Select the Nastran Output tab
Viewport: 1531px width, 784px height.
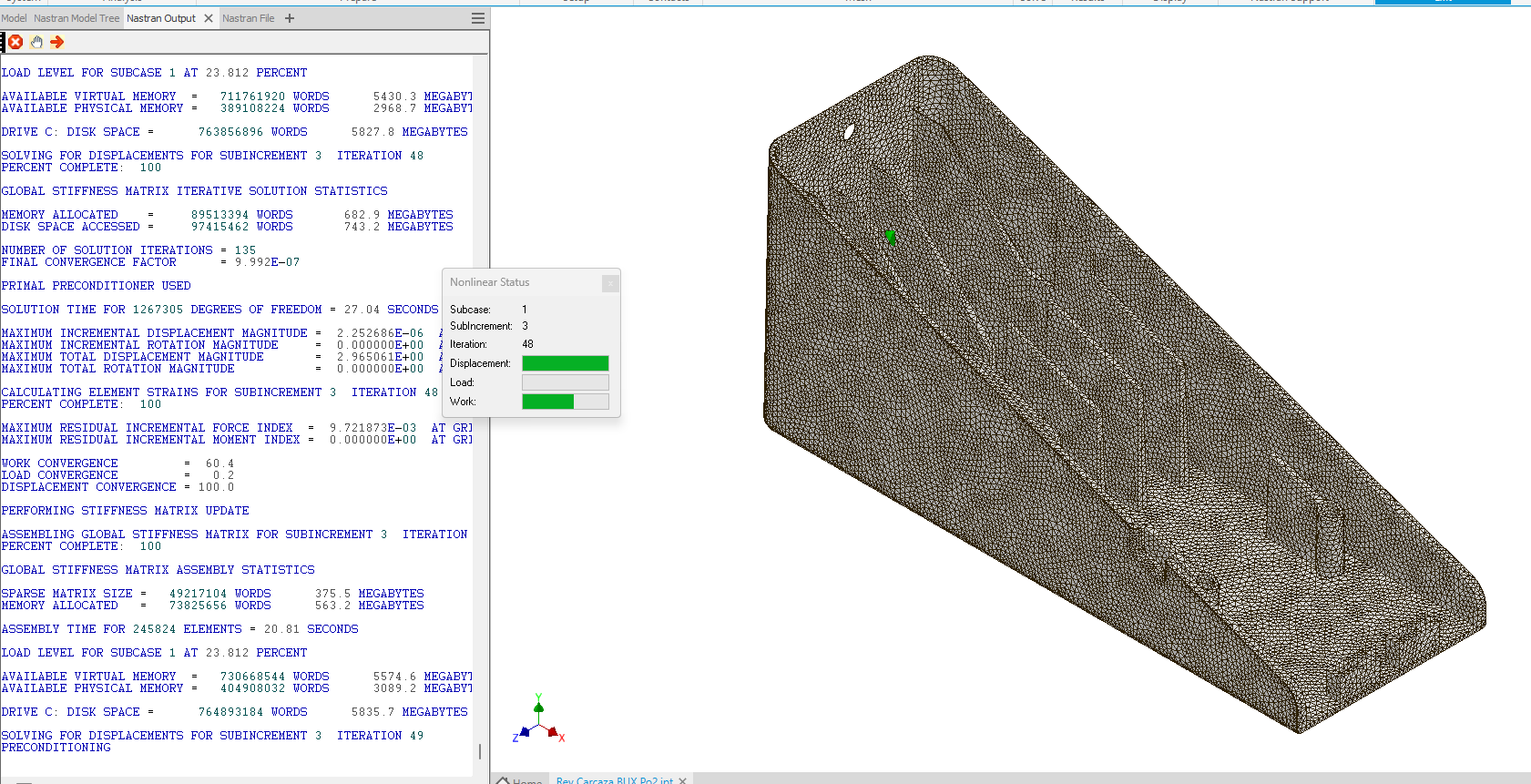(x=160, y=18)
